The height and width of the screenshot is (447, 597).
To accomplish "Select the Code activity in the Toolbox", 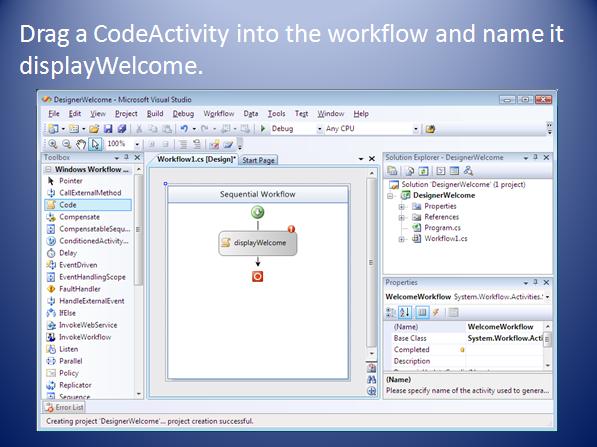I will (88, 205).
